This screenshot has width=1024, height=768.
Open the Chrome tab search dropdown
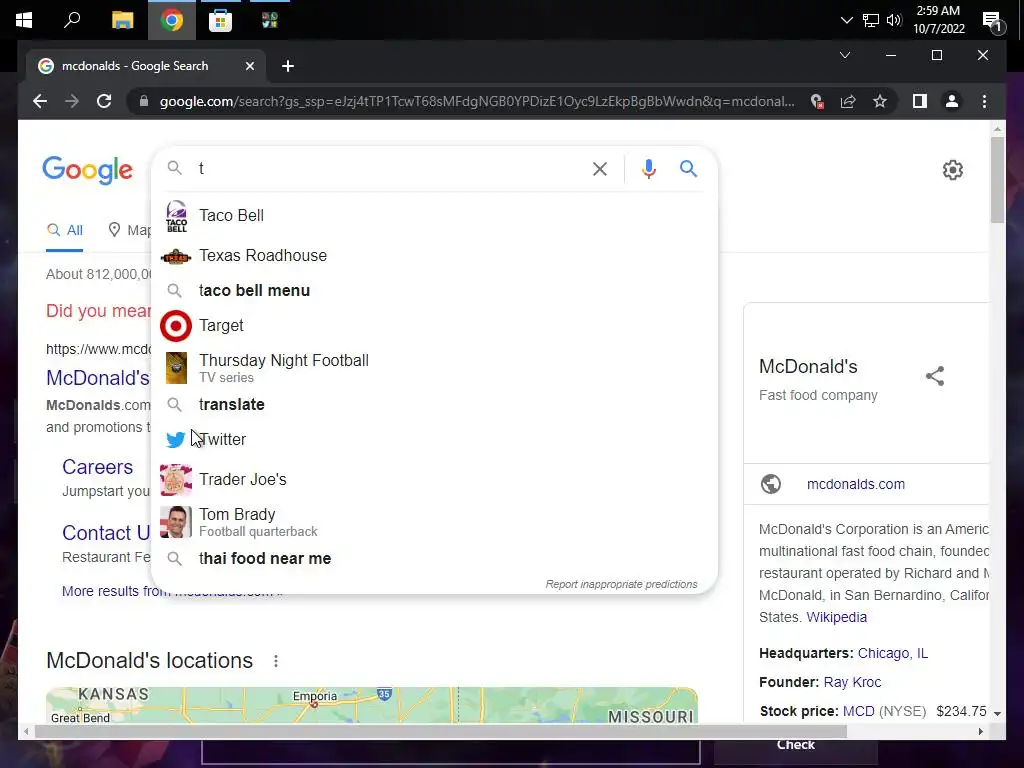(844, 55)
